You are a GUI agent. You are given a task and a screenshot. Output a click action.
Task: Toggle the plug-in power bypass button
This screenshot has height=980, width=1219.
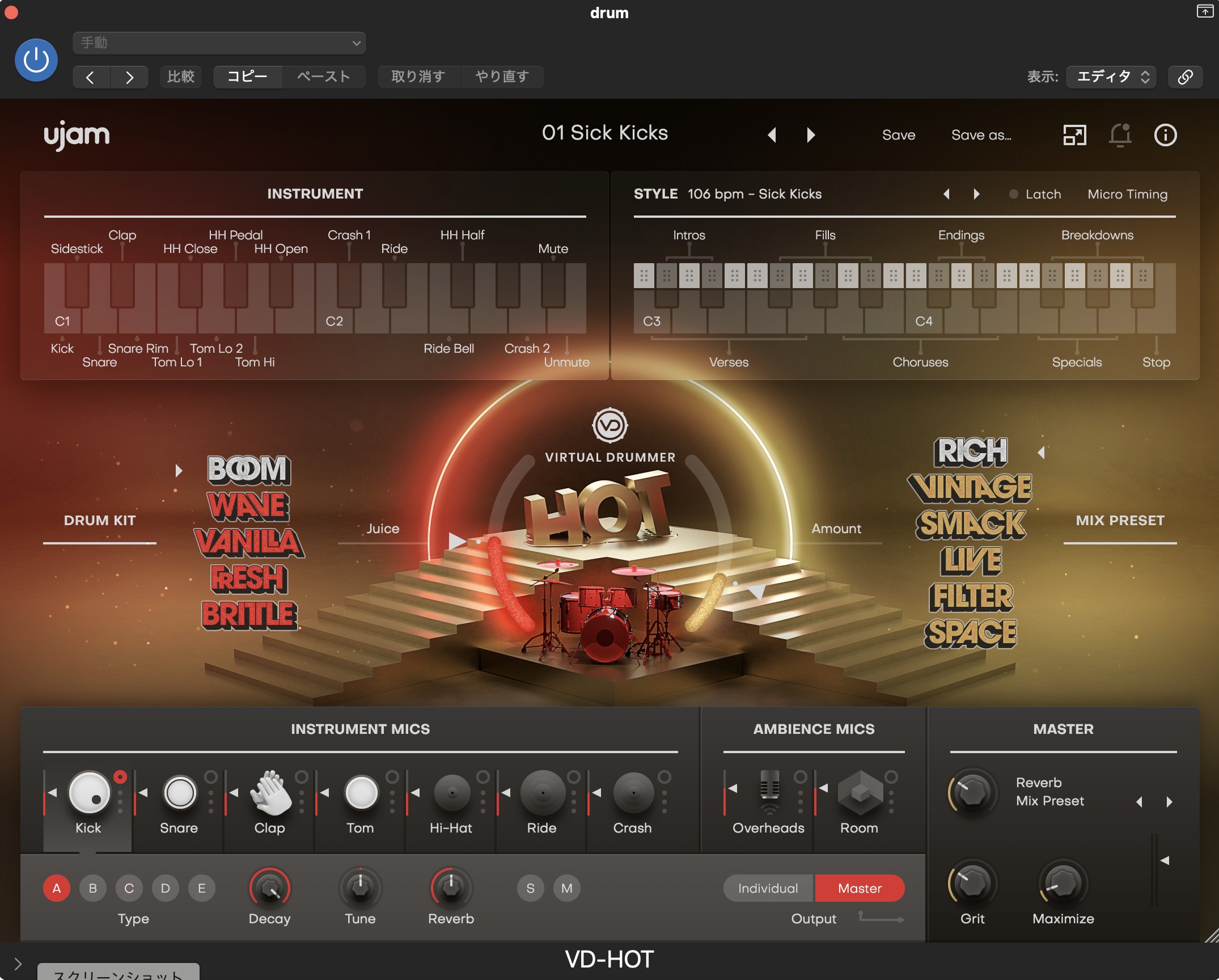tap(36, 60)
